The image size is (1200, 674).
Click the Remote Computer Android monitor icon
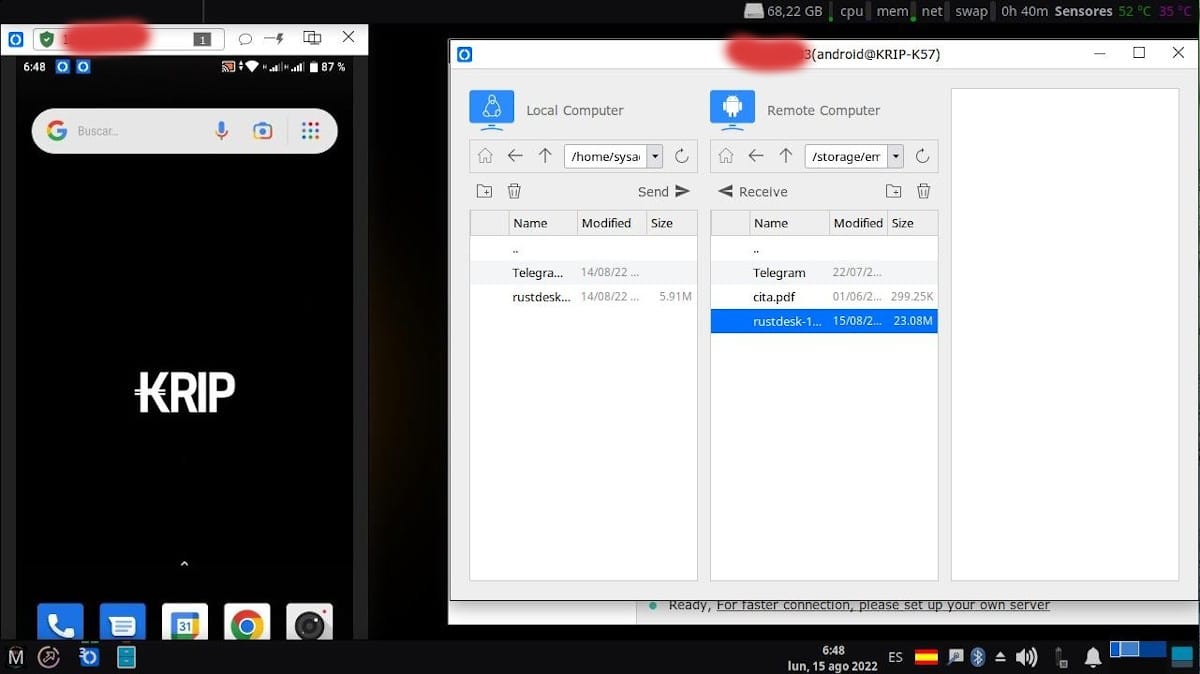coord(732,109)
